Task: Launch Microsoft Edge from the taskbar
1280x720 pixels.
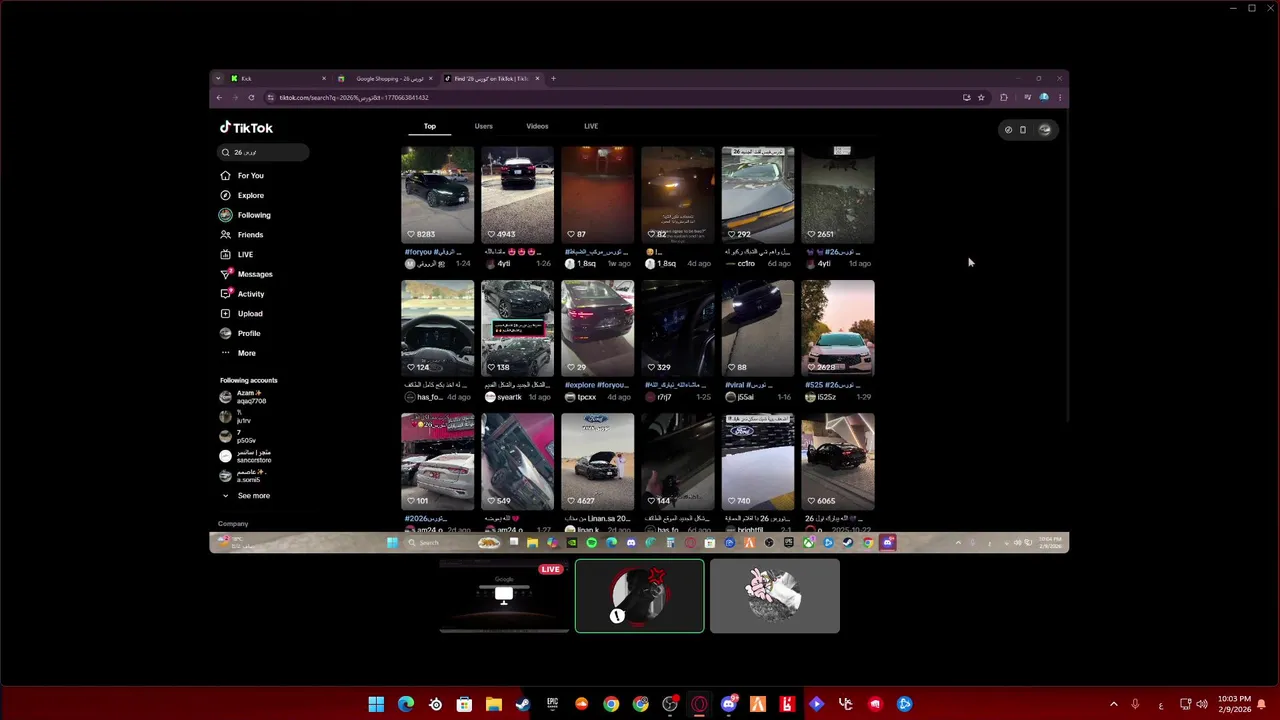Action: pos(405,704)
